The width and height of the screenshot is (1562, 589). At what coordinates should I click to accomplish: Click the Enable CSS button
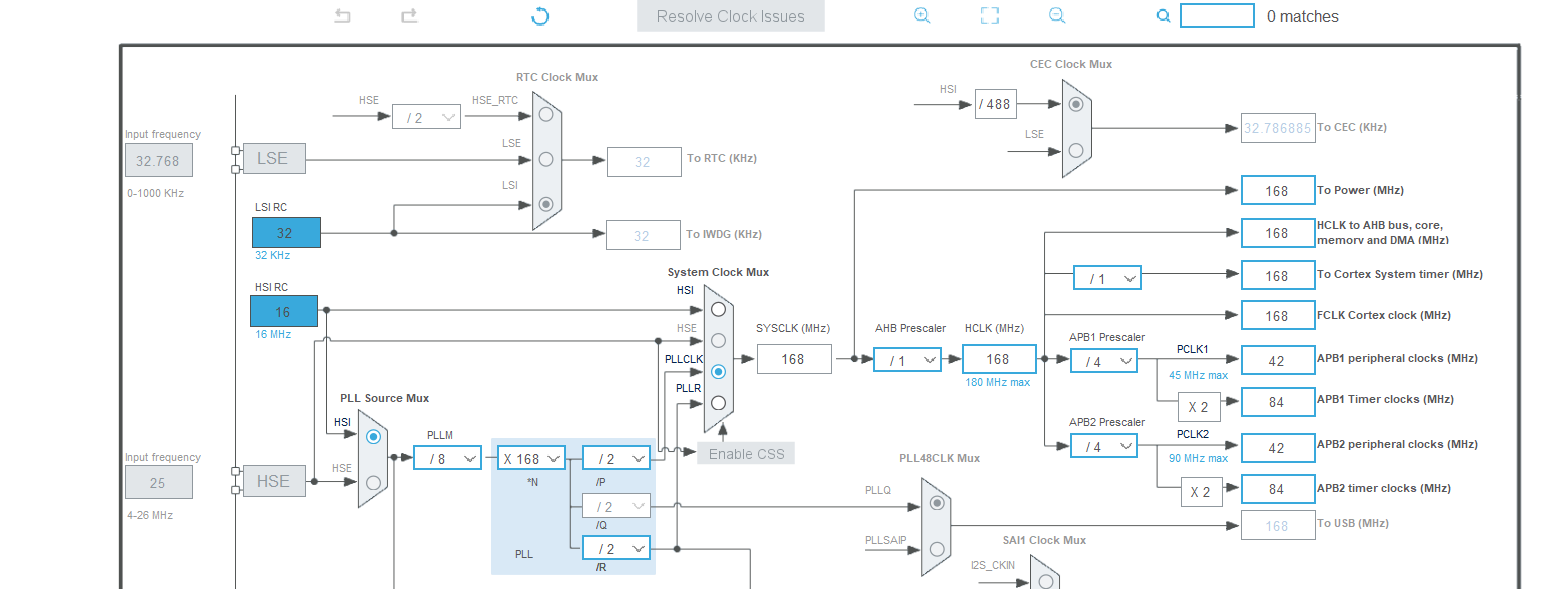click(746, 453)
